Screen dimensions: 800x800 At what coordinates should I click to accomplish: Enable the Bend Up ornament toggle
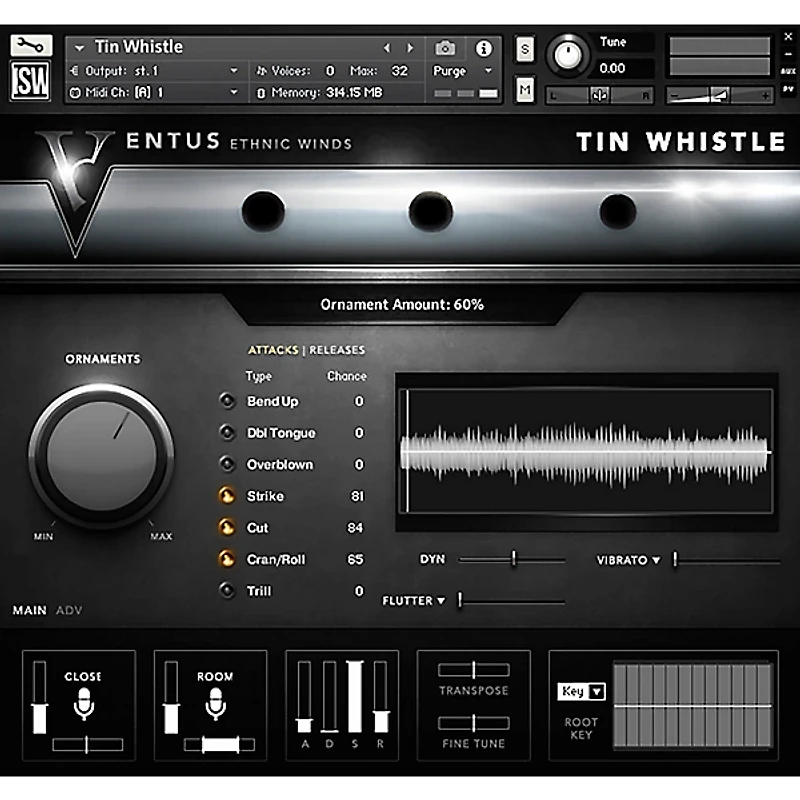point(226,401)
